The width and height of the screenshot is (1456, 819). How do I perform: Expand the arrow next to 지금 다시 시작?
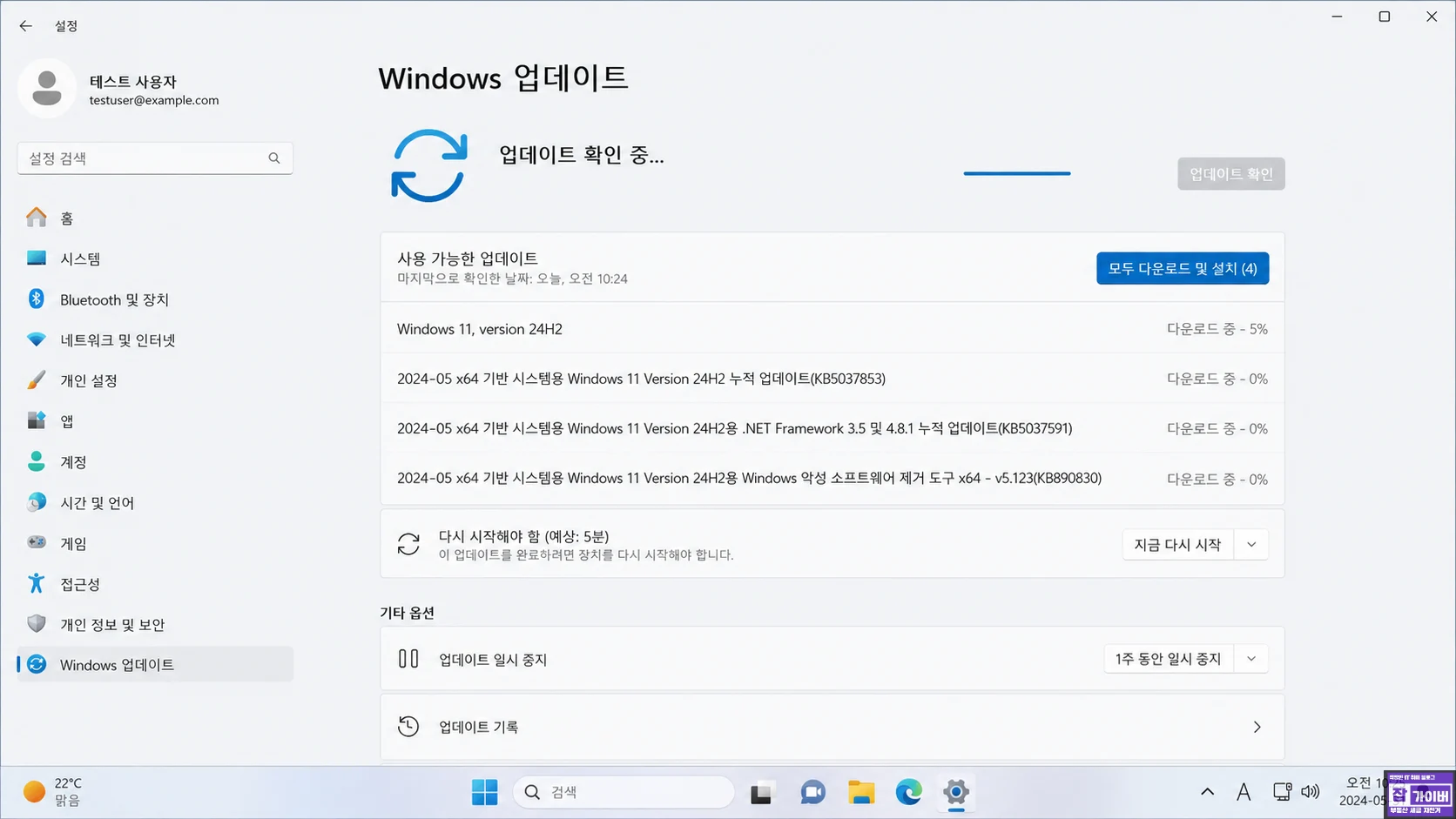coord(1251,545)
